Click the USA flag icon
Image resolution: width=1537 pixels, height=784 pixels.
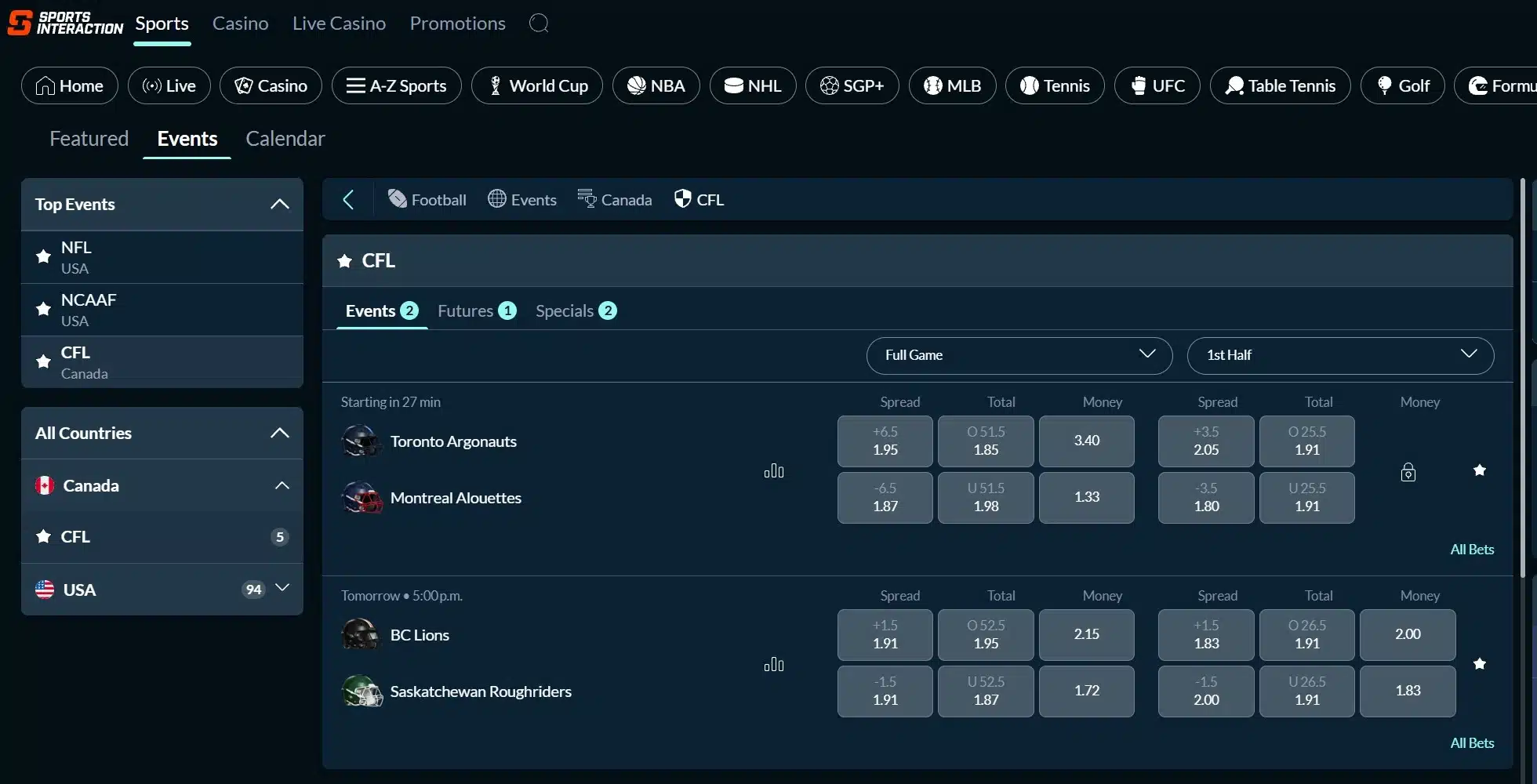(45, 590)
